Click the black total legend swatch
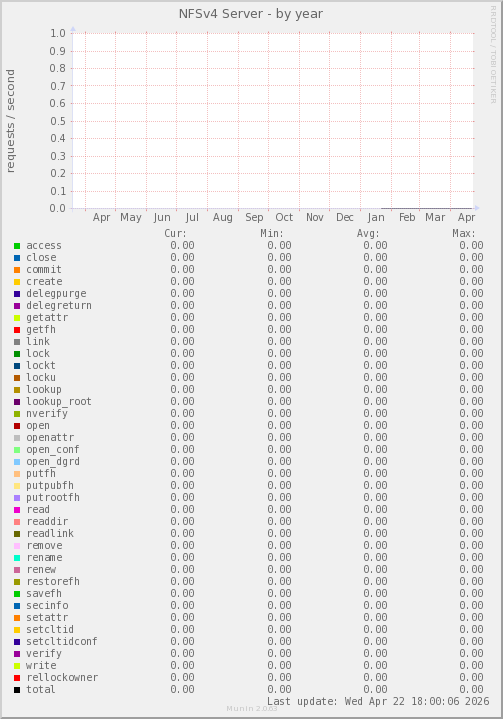 17,690
